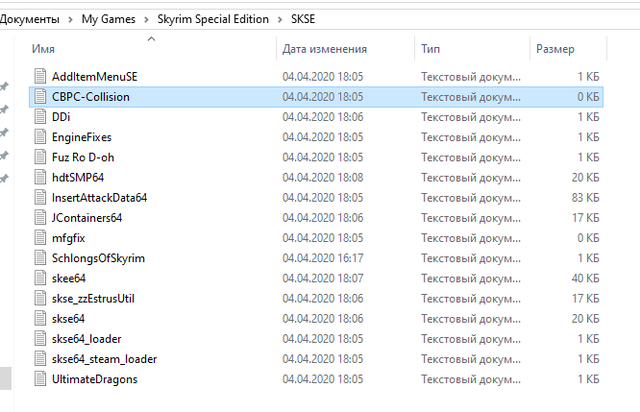
Task: Expand breadcrumb chevron after Документы
Action: pyautogui.click(x=69, y=19)
